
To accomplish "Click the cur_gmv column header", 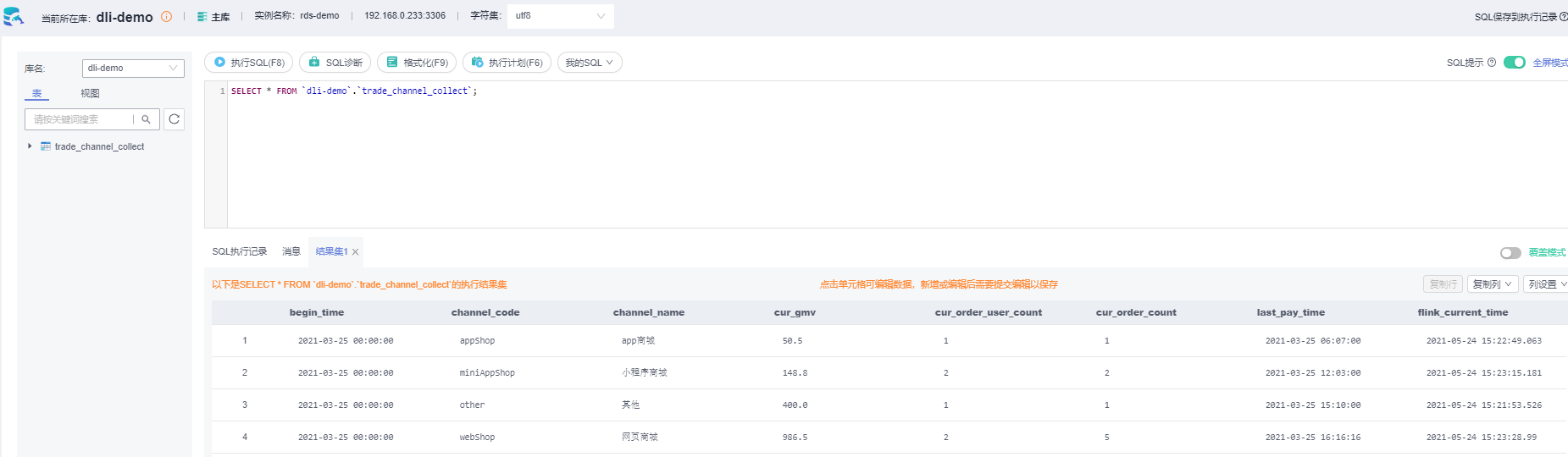I will tap(795, 312).
